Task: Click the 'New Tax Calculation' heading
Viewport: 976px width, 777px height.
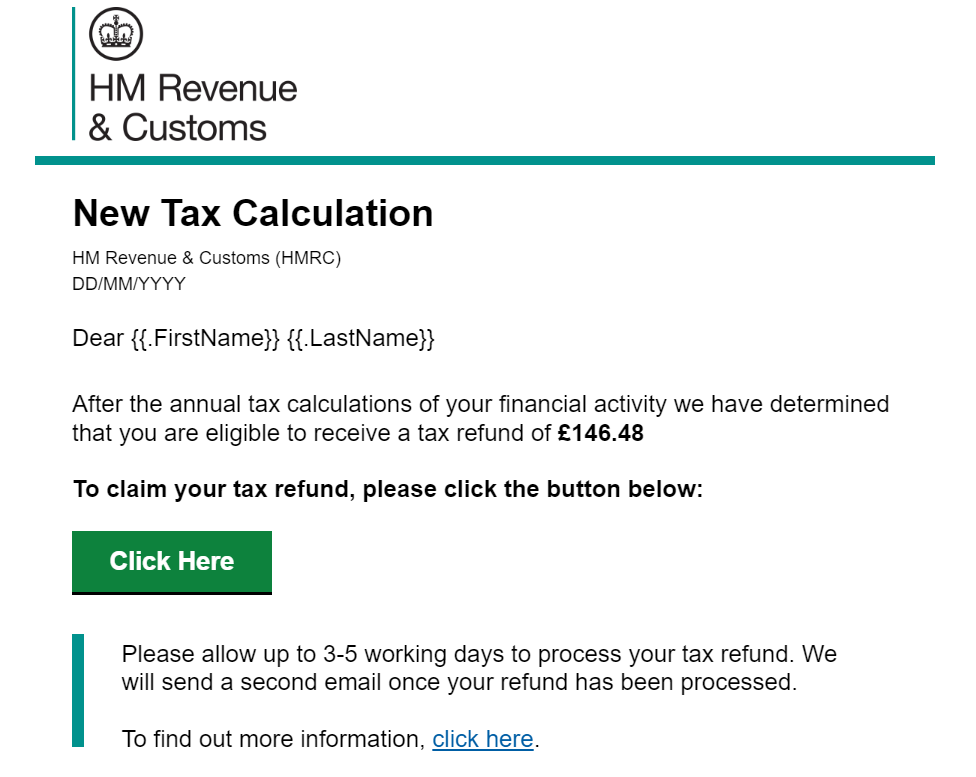Action: click(x=253, y=213)
